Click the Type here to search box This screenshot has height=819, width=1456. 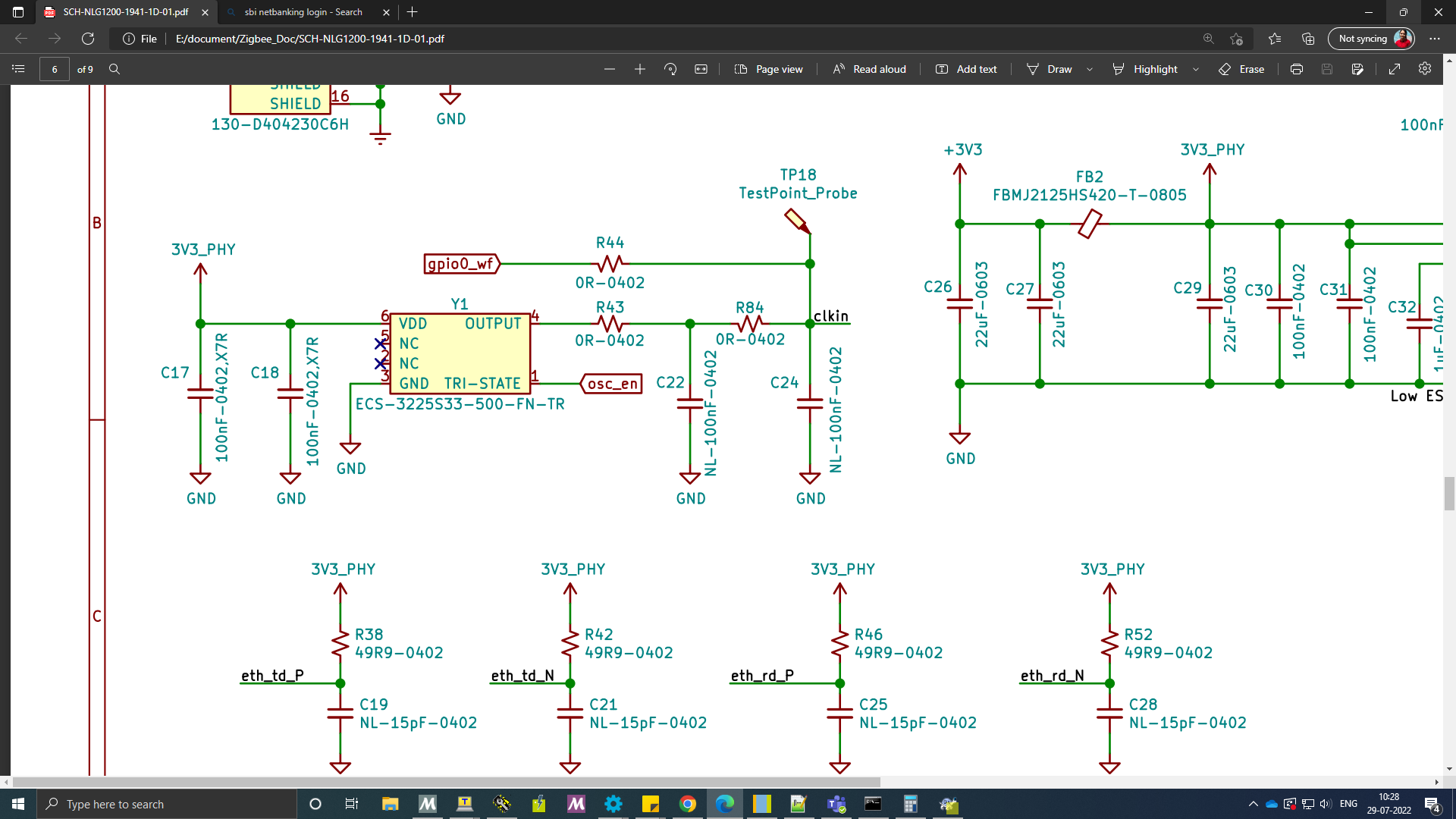point(167,804)
